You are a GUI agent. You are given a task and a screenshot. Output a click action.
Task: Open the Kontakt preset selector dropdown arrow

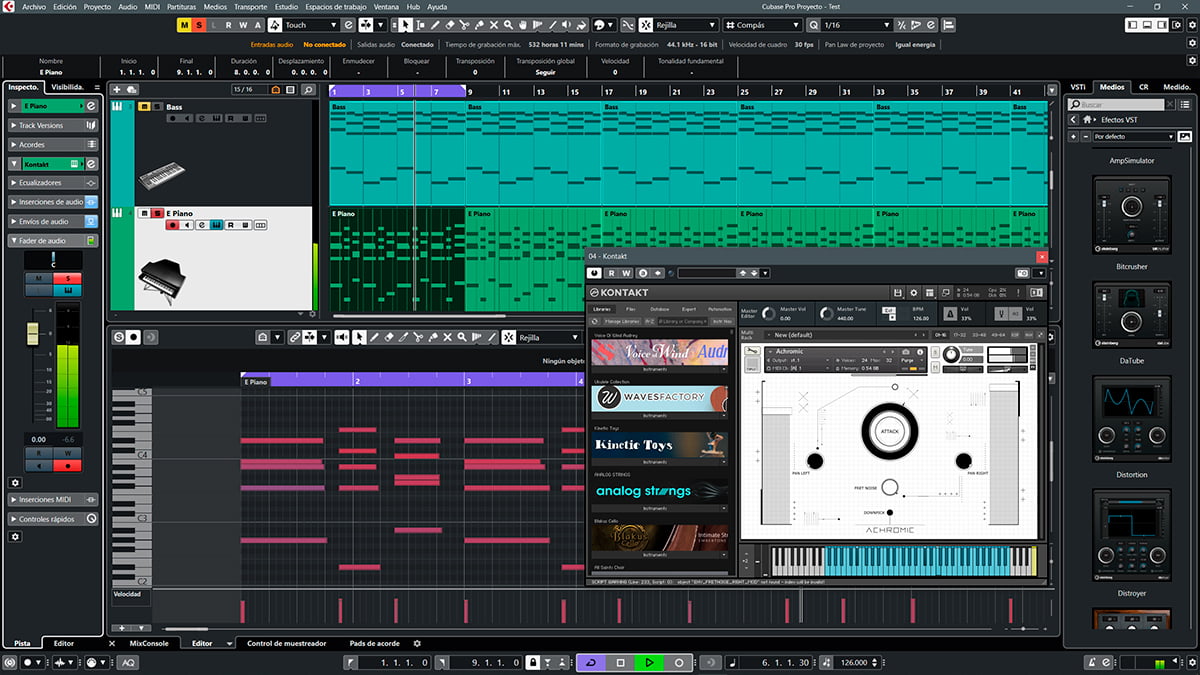tap(765, 273)
